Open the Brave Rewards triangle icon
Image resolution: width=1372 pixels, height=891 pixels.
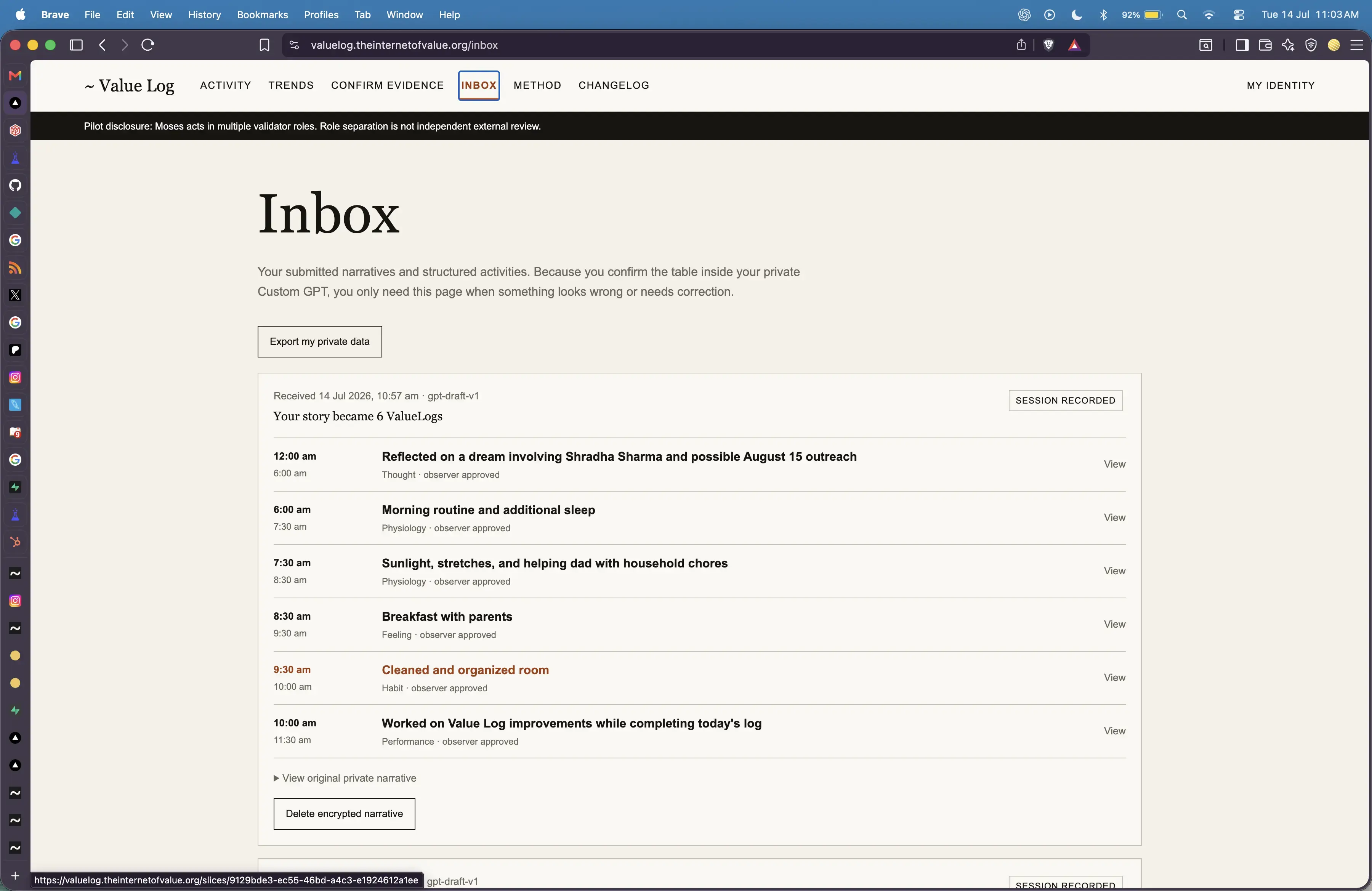pos(1074,45)
